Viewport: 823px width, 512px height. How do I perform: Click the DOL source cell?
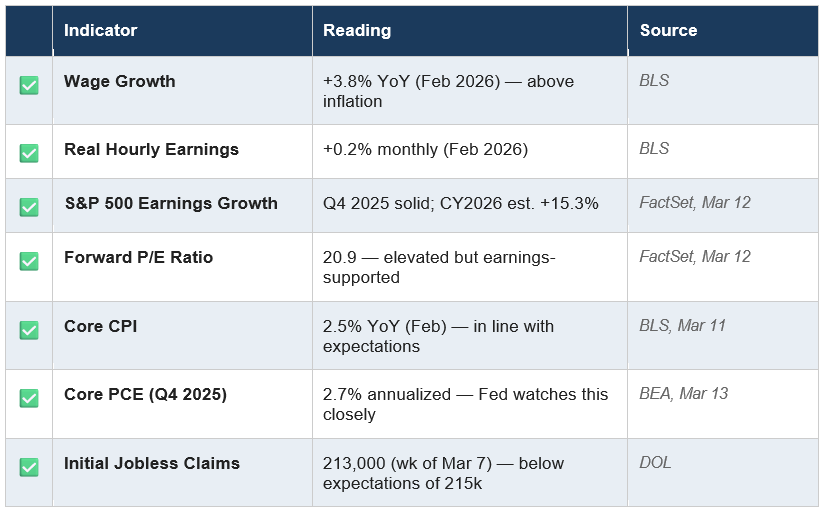[655, 462]
